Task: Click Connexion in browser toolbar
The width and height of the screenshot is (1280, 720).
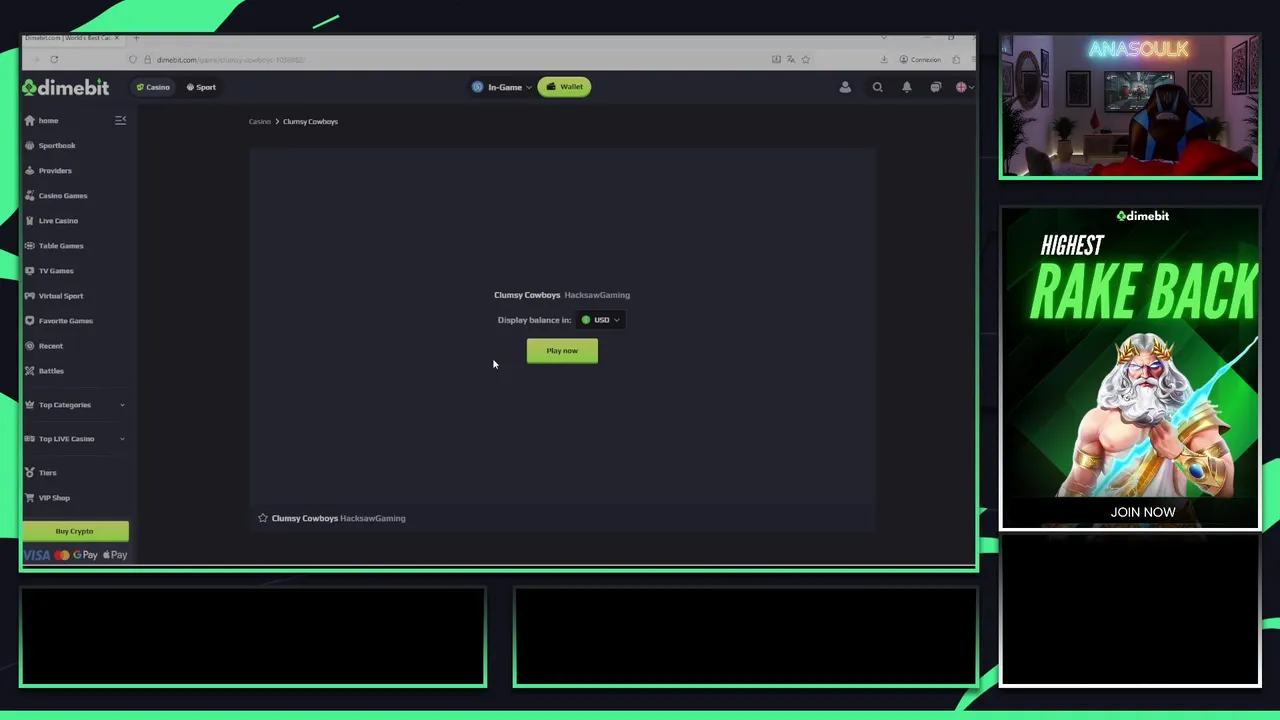Action: coord(920,60)
